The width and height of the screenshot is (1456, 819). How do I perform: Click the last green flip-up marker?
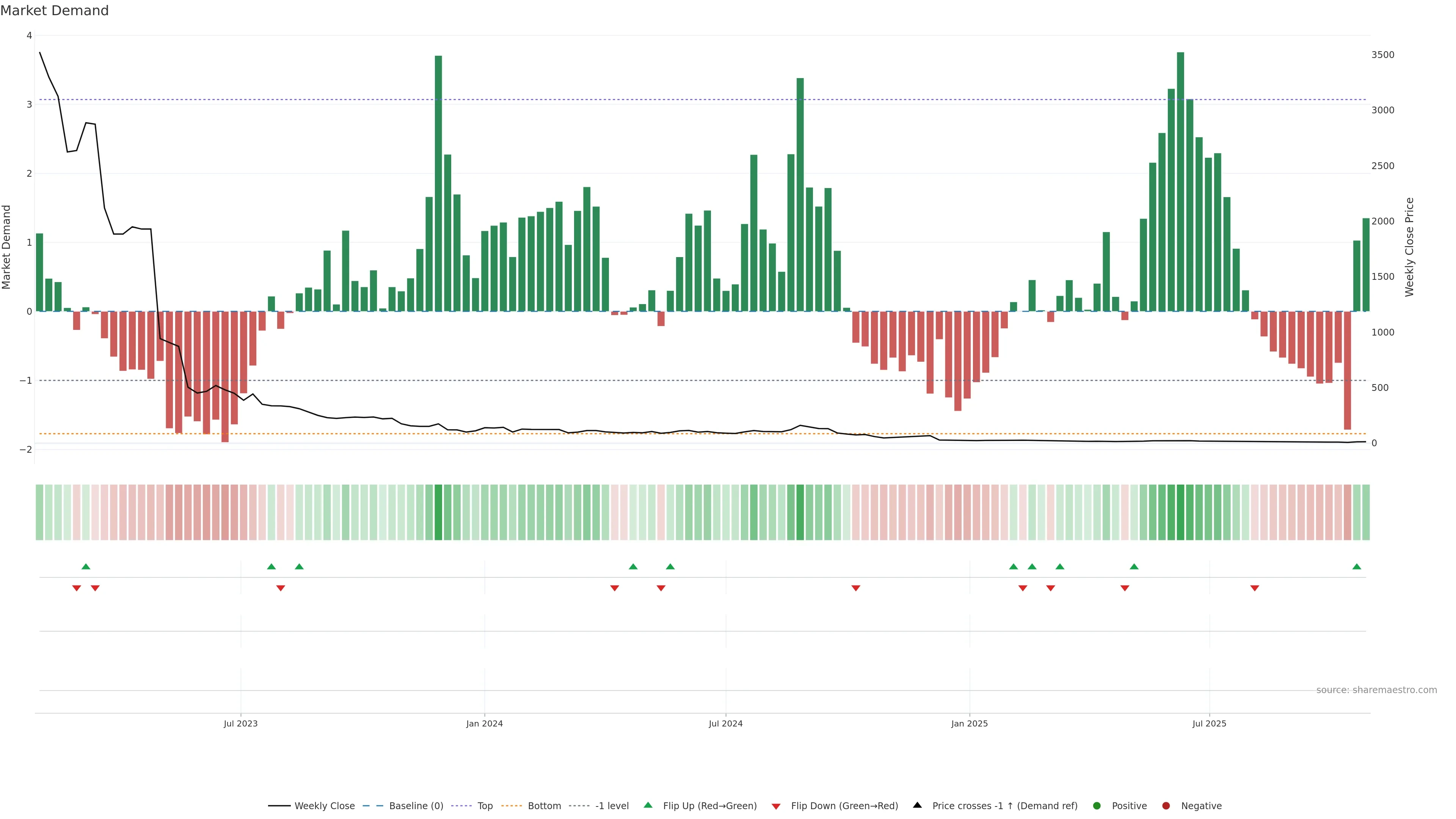pos(1357,566)
